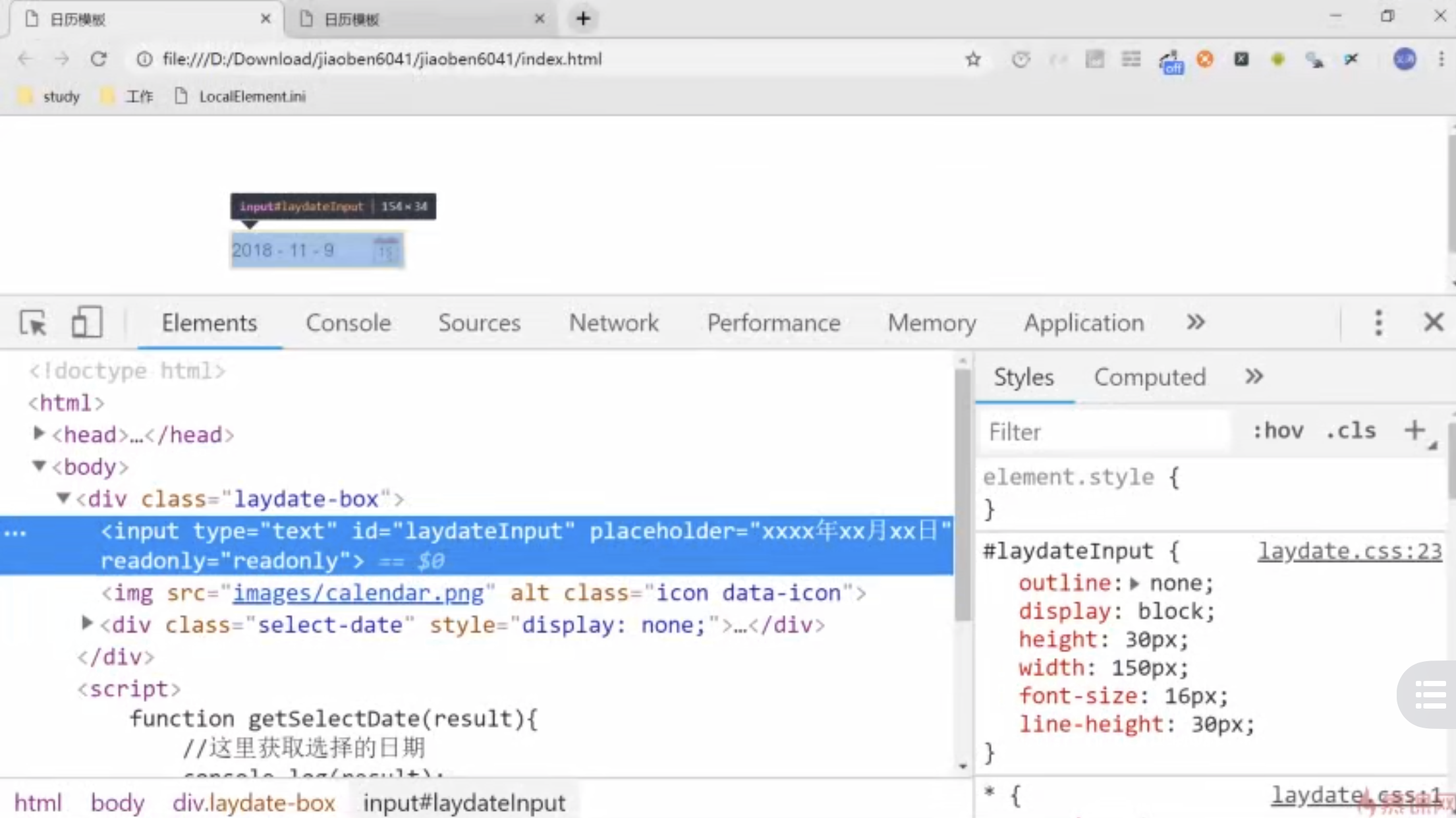Open DevTools three-dot customize menu

[1378, 322]
